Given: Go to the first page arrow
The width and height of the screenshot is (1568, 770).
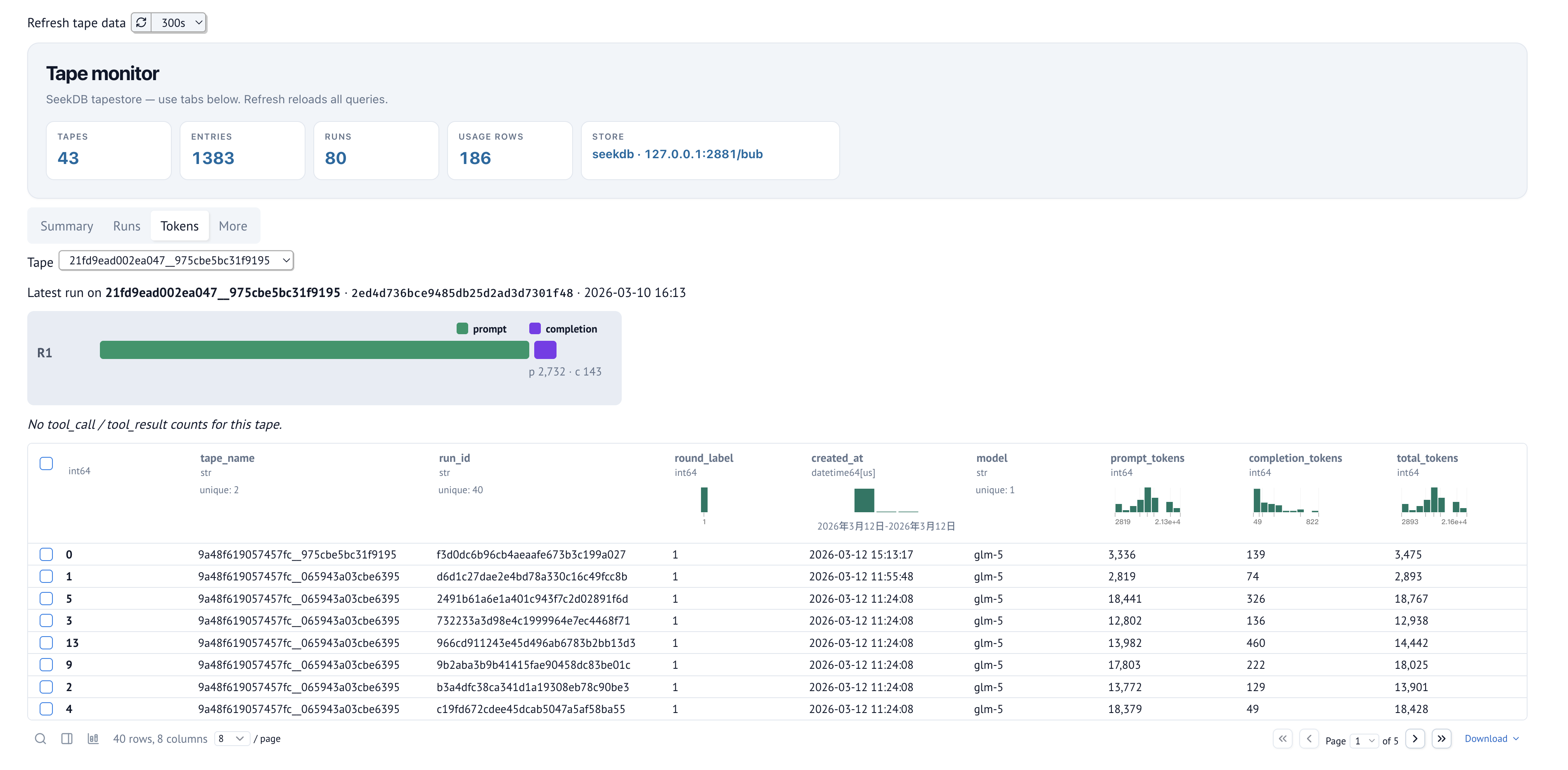Looking at the screenshot, I should [1282, 739].
